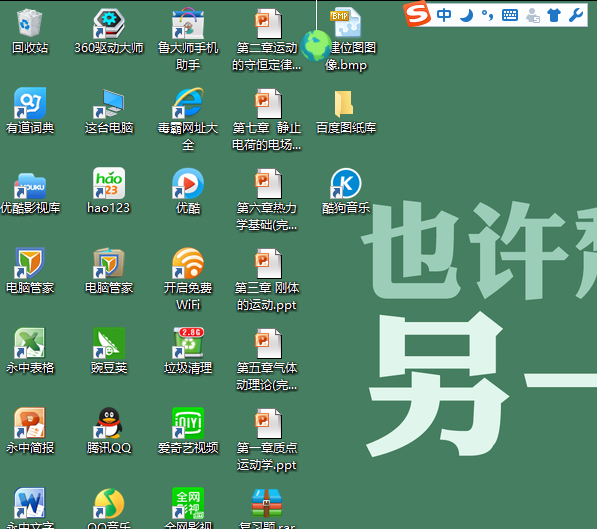Viewport: 597px width, 529px height.
Task: Open the Sogou skin shirt icon
Action: (554, 15)
